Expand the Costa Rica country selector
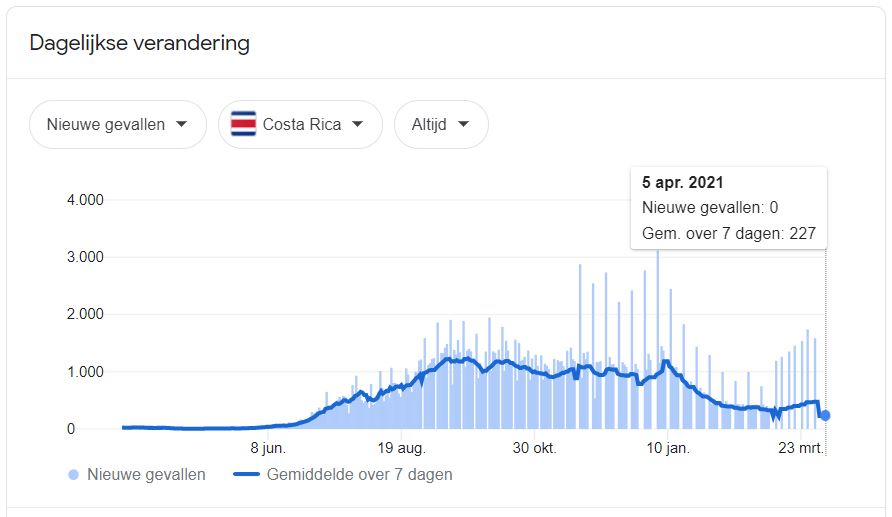Image resolution: width=892 pixels, height=517 pixels. 300,125
